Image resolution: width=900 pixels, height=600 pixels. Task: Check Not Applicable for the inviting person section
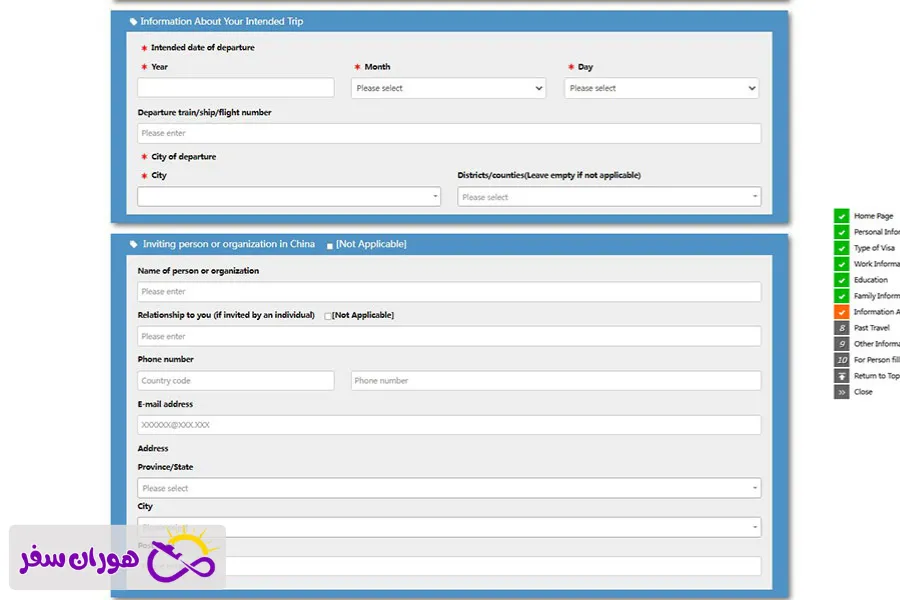point(330,245)
